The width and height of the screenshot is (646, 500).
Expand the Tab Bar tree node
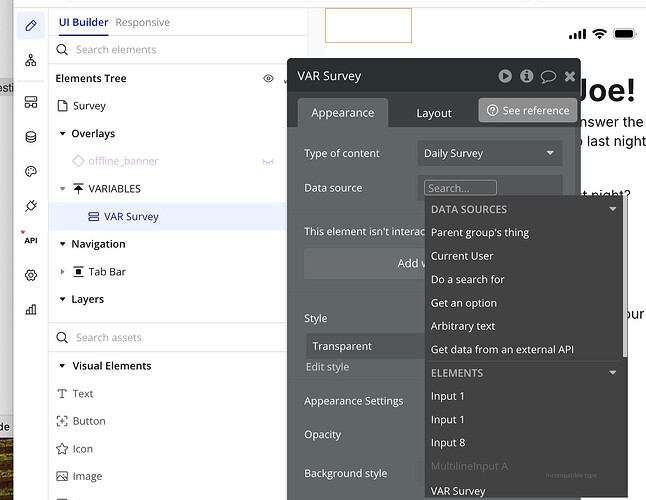63,271
